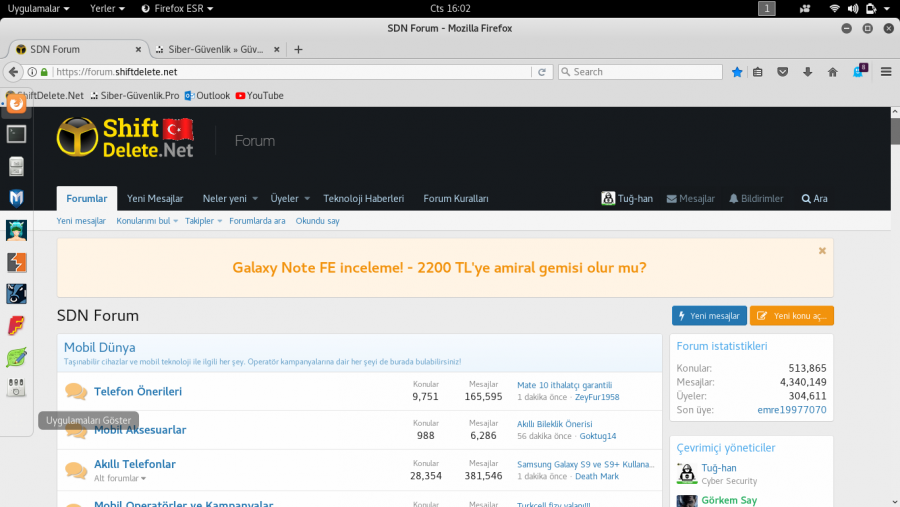Launch Burp Suite from the dock

[x=16, y=262]
